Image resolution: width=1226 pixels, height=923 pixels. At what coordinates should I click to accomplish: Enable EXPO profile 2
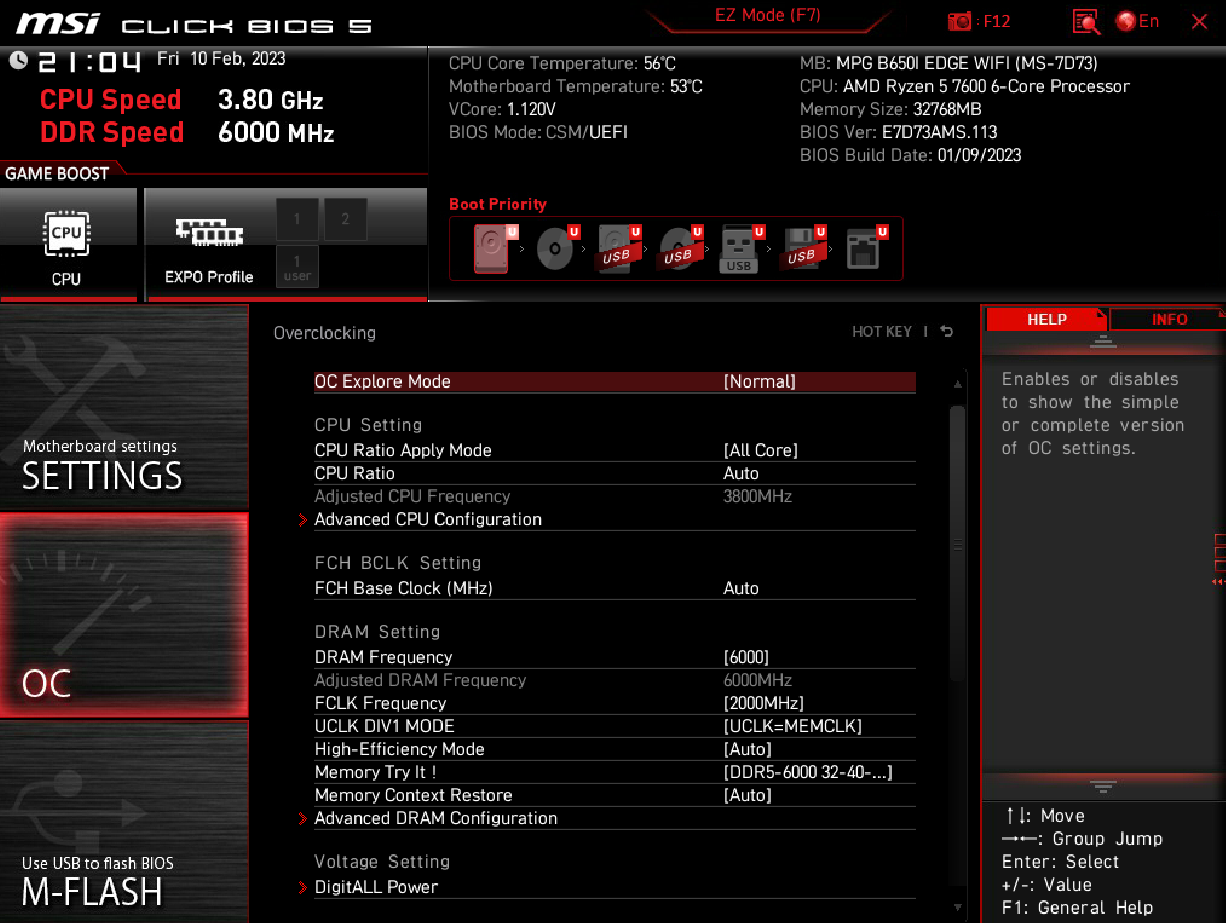(345, 219)
